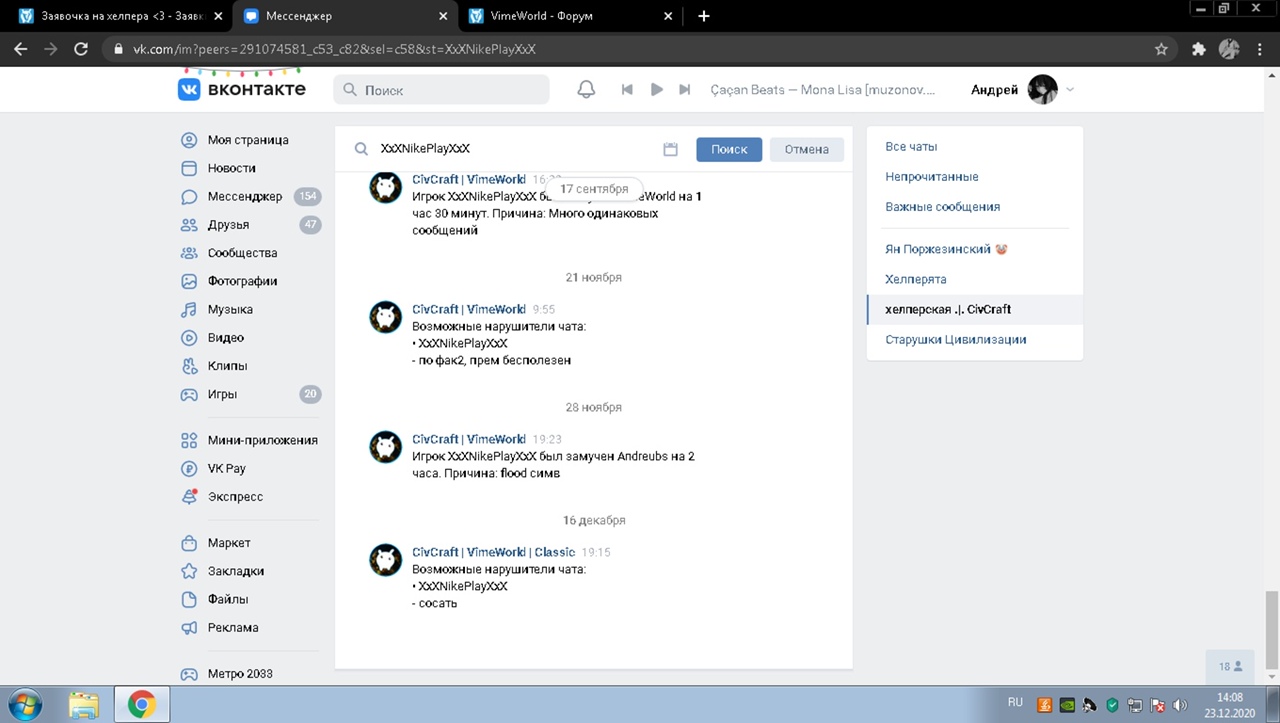Click avatar of 16 декабря message
The height and width of the screenshot is (723, 1280).
coord(386,560)
